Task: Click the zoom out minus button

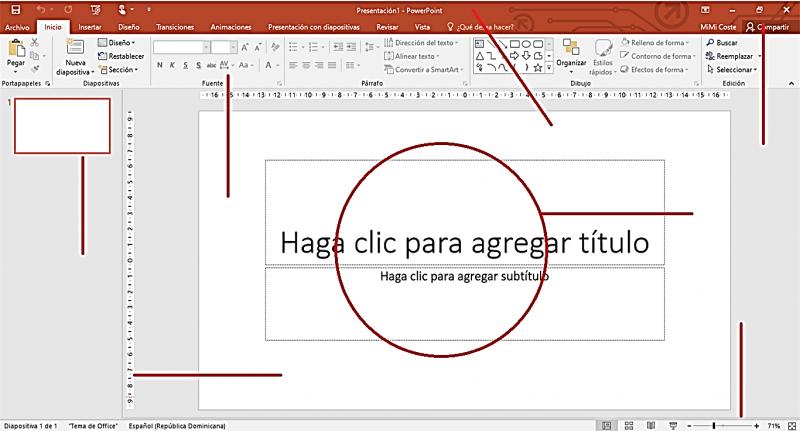Action: pos(689,425)
